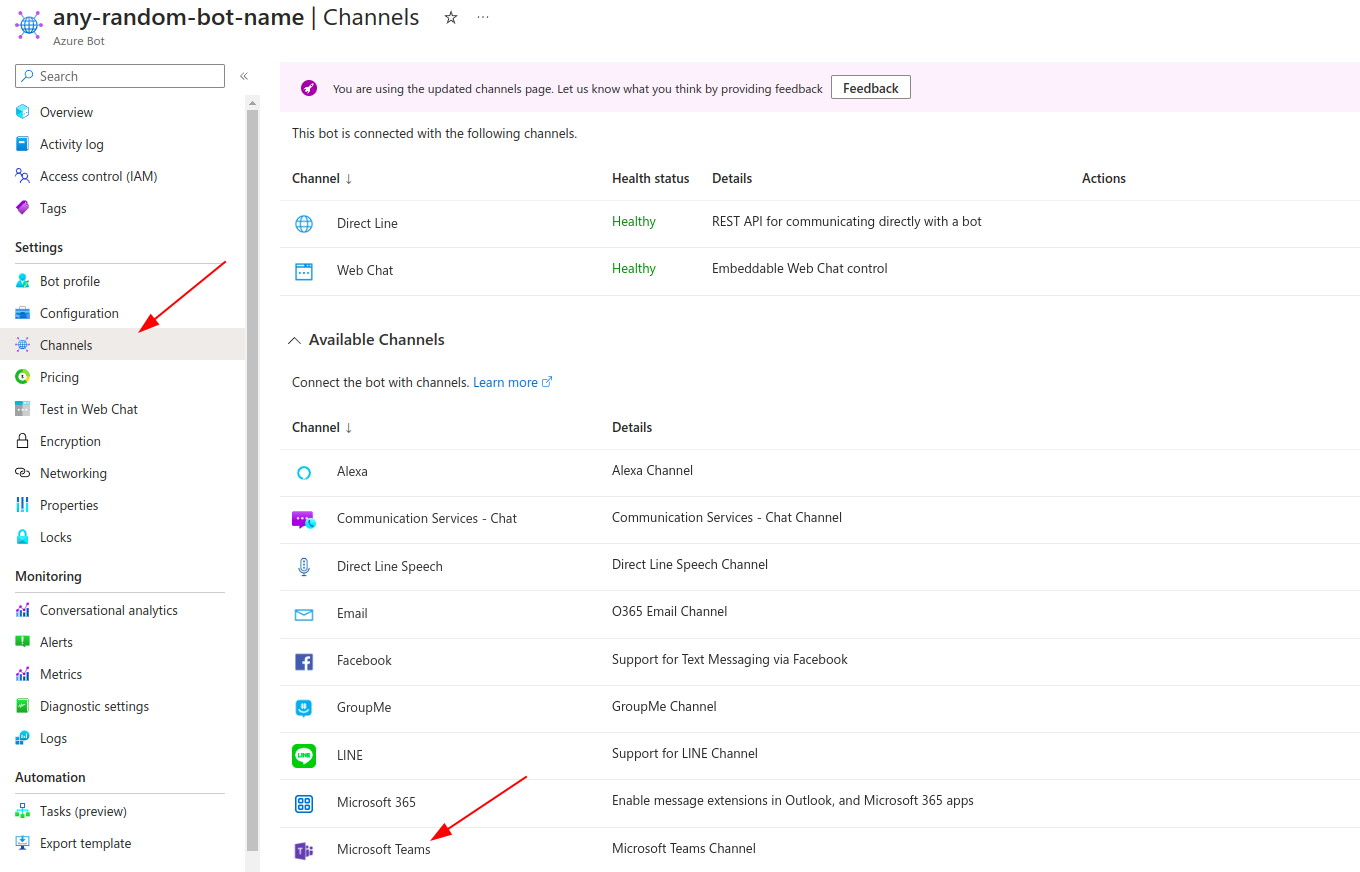Click the "GroupMe Channel" details text
This screenshot has height=872, width=1360.
coord(664,706)
